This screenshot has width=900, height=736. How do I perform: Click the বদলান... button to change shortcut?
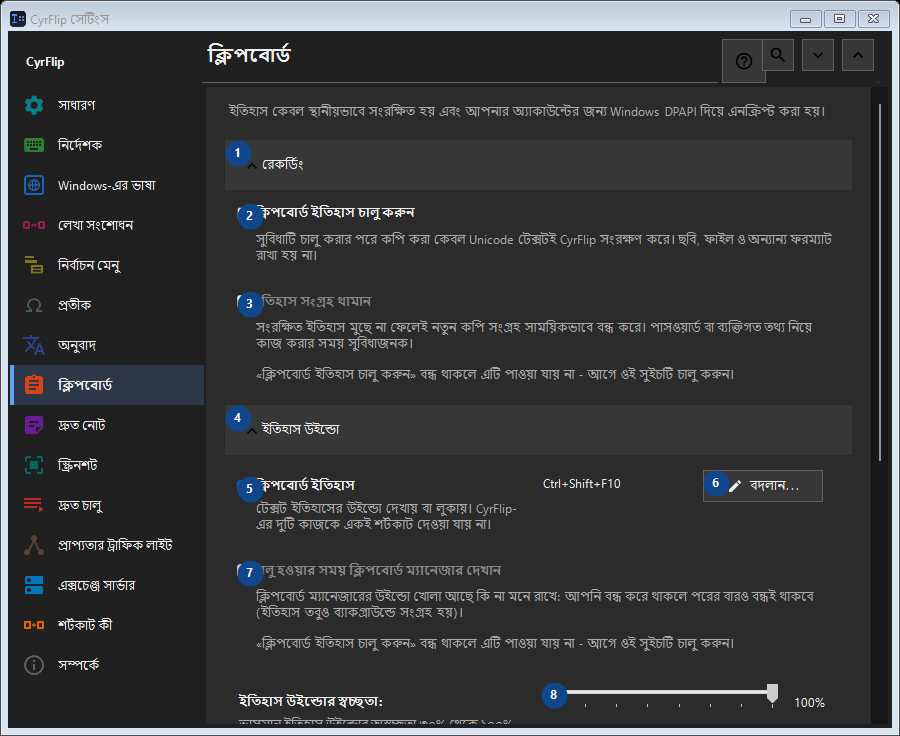[x=763, y=486]
